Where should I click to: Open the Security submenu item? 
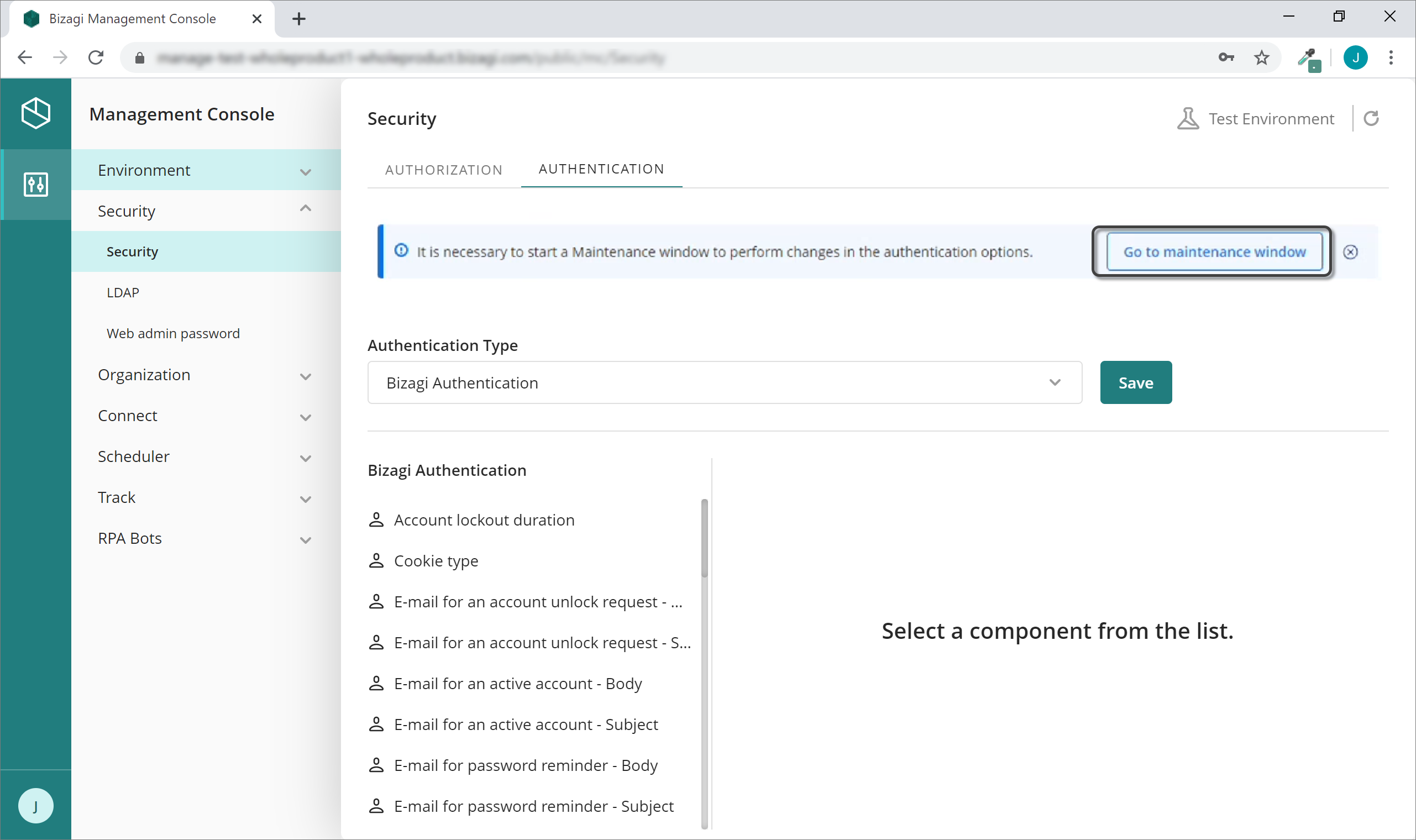[206, 251]
